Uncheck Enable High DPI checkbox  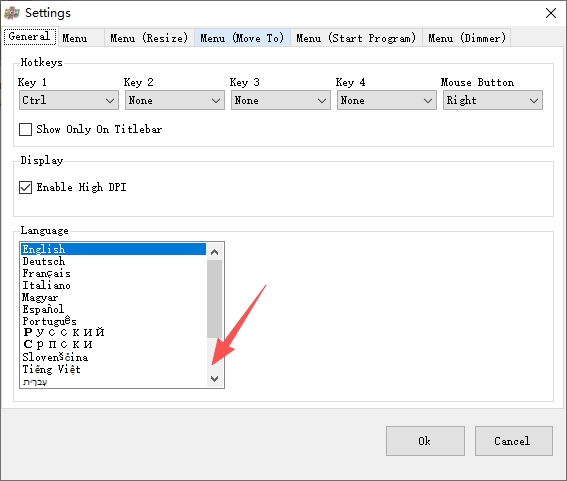click(25, 187)
